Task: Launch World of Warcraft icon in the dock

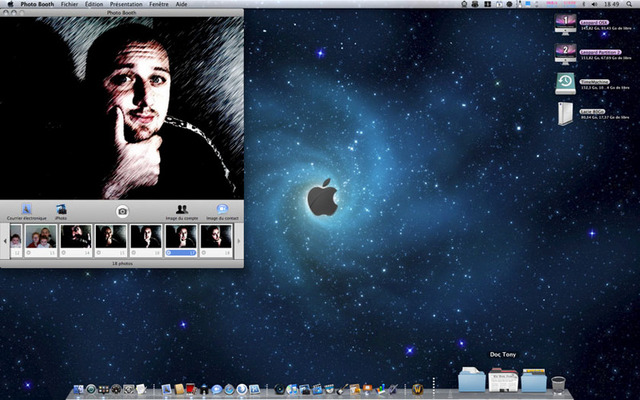Action: 417,389
